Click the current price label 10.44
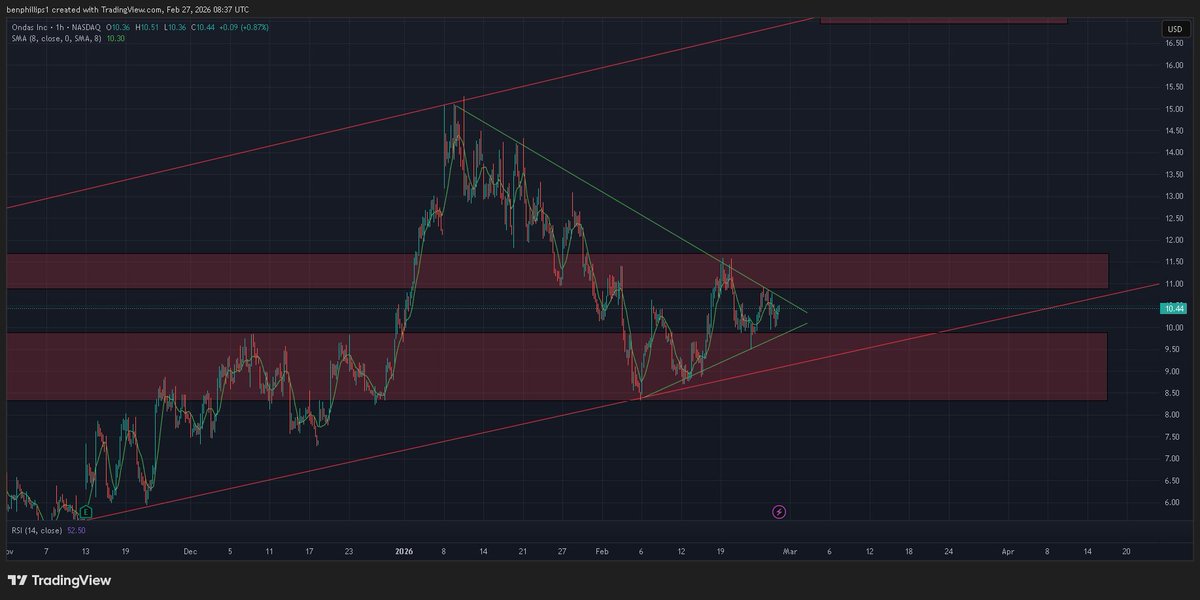 1174,309
